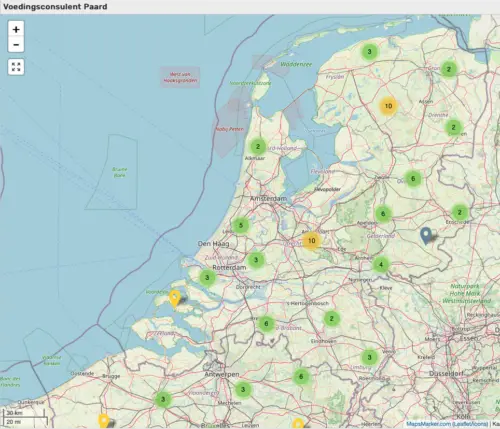The image size is (500, 429).
Task: Open the cluster of 2 at Enschede
Action: pyautogui.click(x=460, y=212)
